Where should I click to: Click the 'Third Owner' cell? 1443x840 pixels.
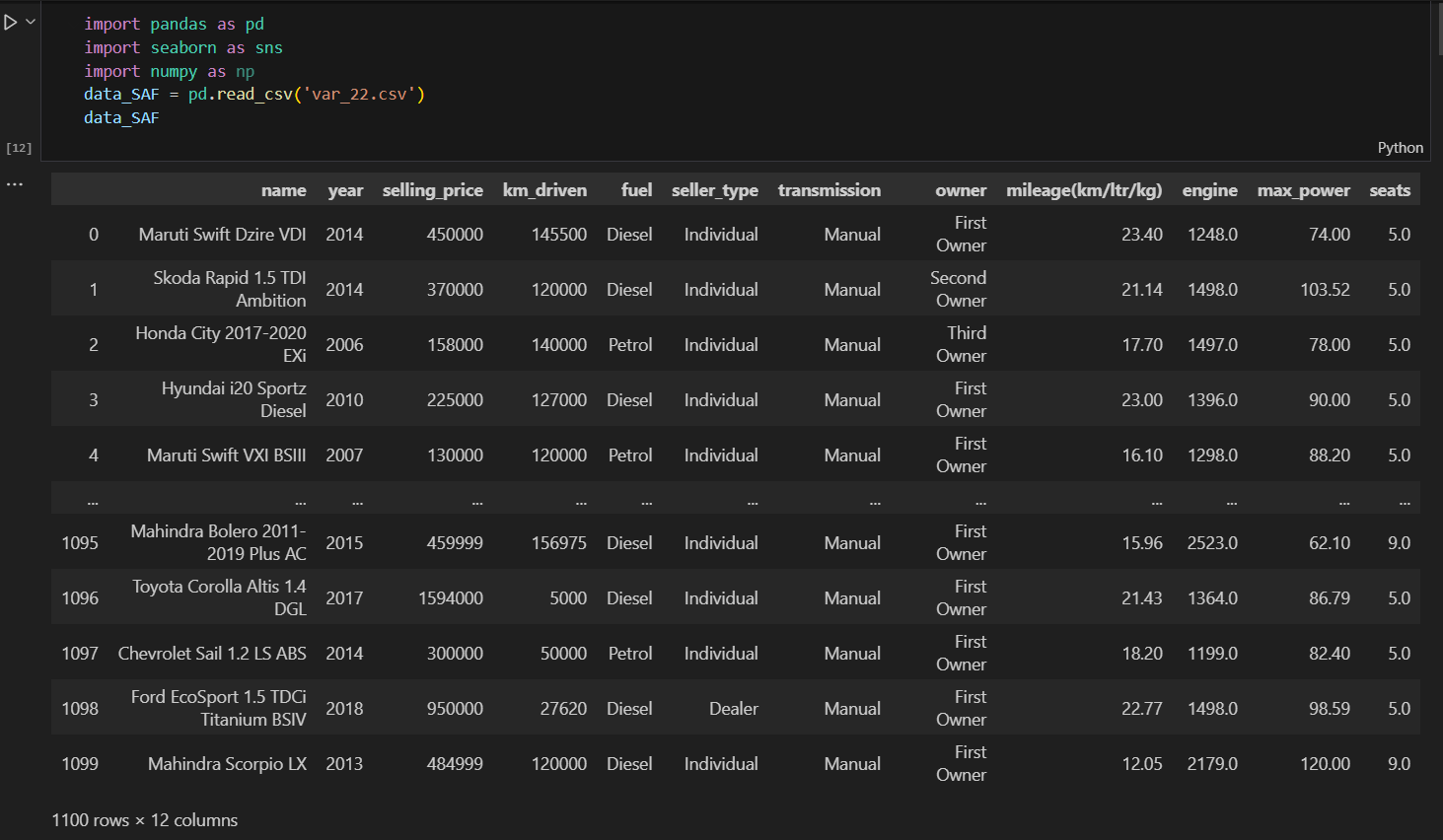pyautogui.click(x=961, y=344)
